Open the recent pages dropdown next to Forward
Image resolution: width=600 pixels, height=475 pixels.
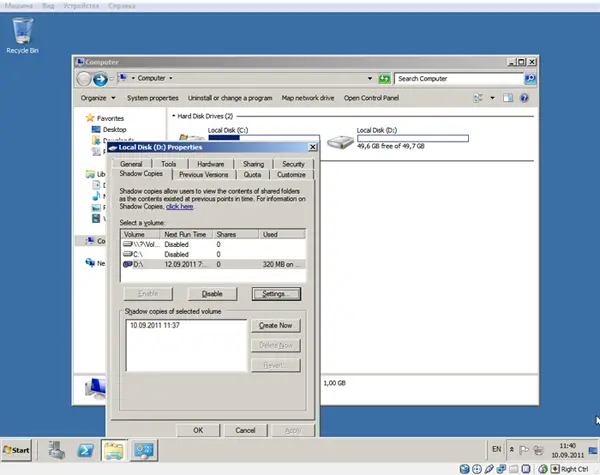point(111,79)
